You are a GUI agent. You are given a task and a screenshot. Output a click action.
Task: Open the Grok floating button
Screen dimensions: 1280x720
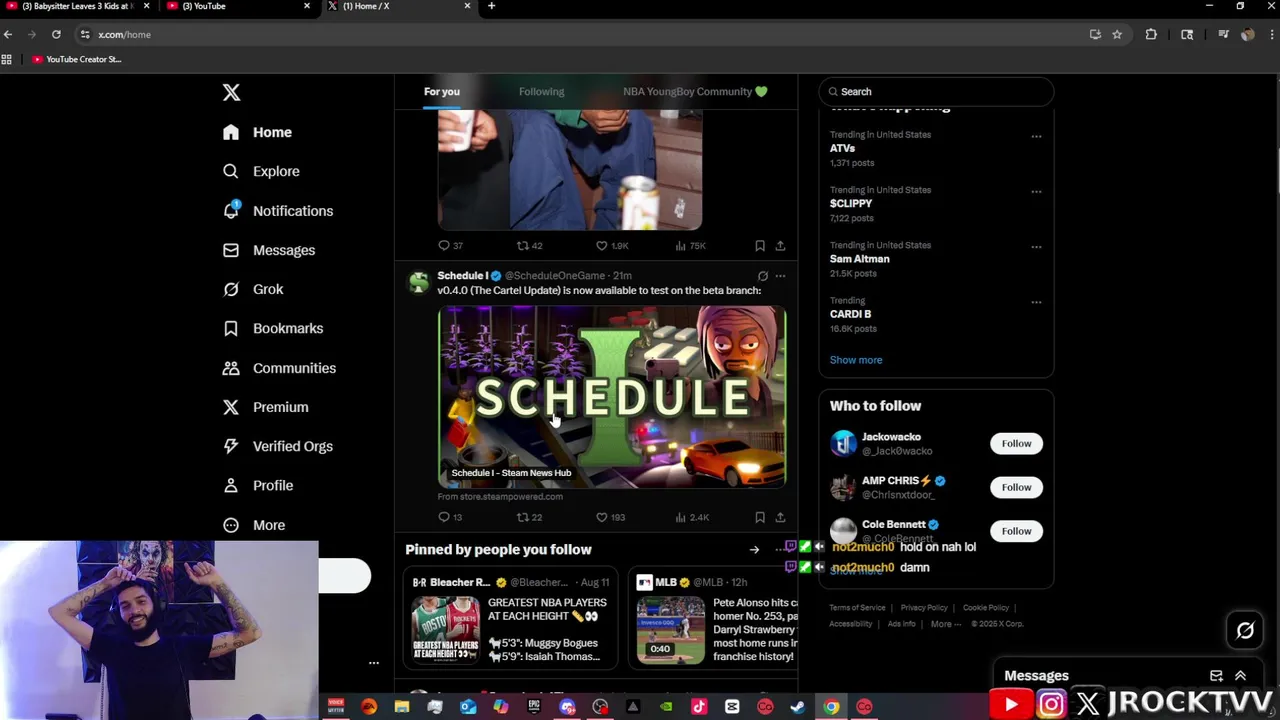tap(1245, 630)
